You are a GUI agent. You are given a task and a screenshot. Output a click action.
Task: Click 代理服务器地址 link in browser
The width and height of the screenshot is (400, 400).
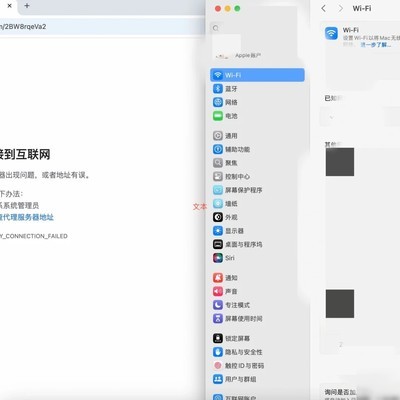pyautogui.click(x=27, y=217)
